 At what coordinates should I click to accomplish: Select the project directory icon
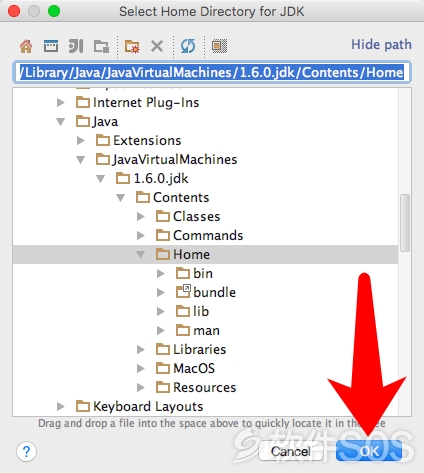click(x=76, y=46)
